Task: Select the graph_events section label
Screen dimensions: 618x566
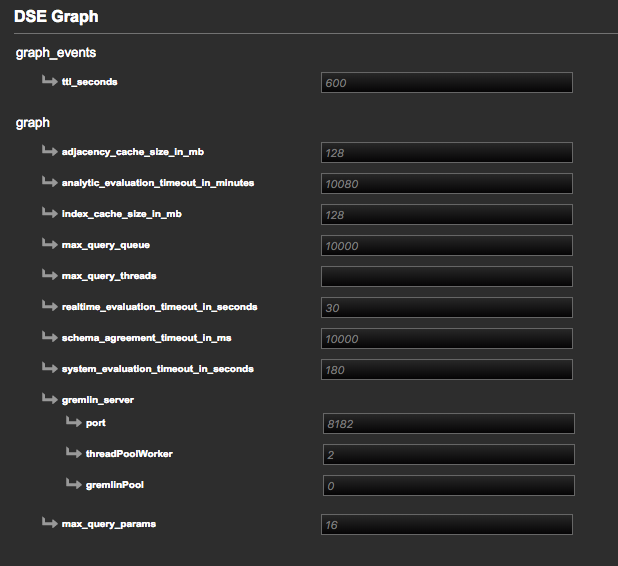Action: click(x=56, y=53)
